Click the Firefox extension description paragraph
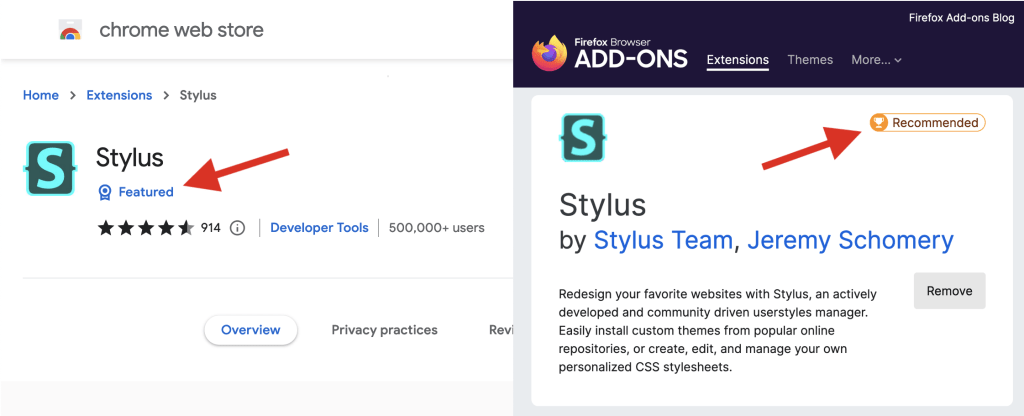The width and height of the screenshot is (1024, 416). click(718, 330)
